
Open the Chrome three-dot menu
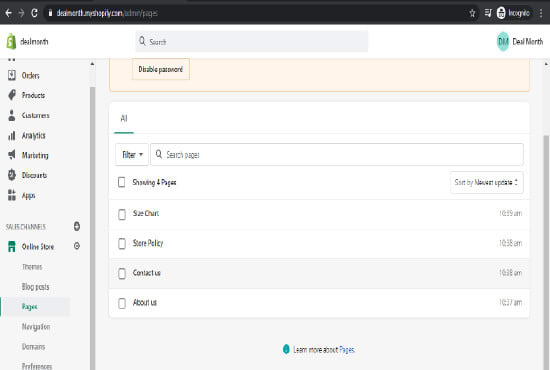[541, 13]
